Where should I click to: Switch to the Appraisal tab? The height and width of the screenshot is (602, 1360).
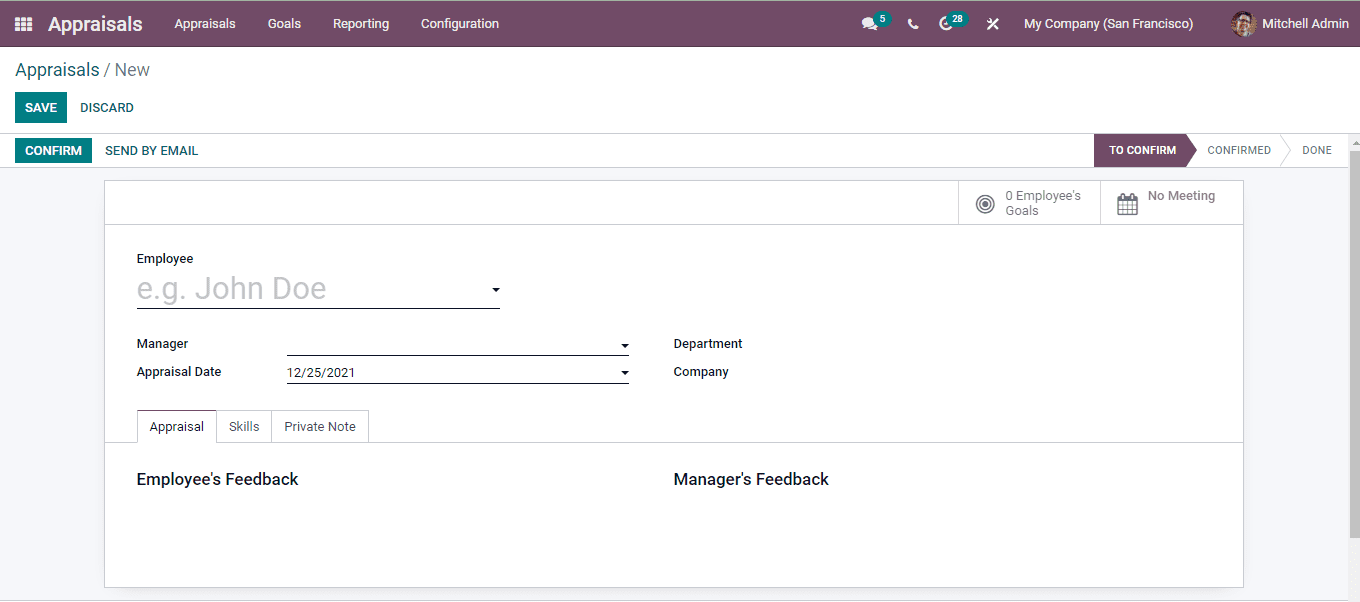pos(177,426)
